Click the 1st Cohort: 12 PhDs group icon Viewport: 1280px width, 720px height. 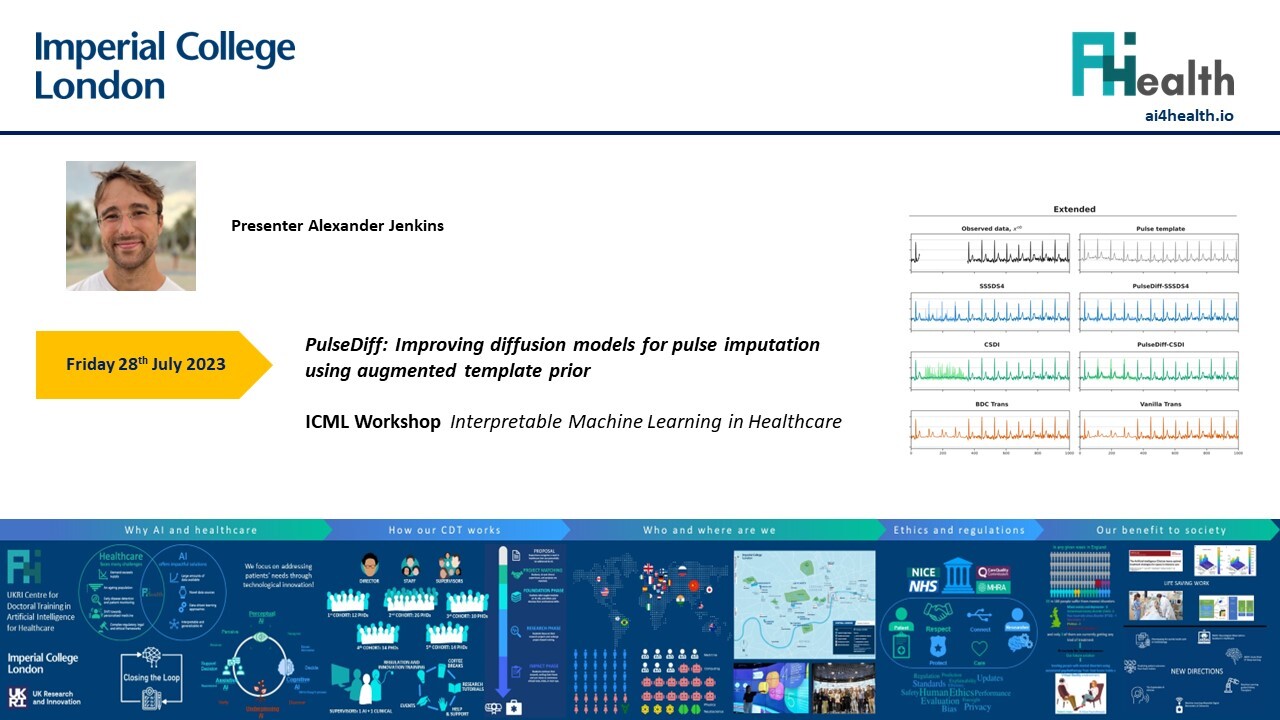pyautogui.click(x=347, y=602)
